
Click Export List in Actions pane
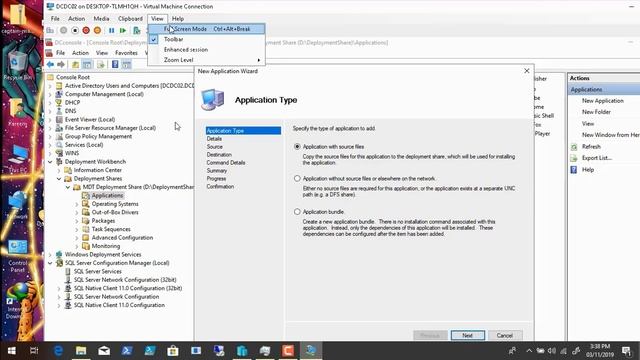point(597,158)
